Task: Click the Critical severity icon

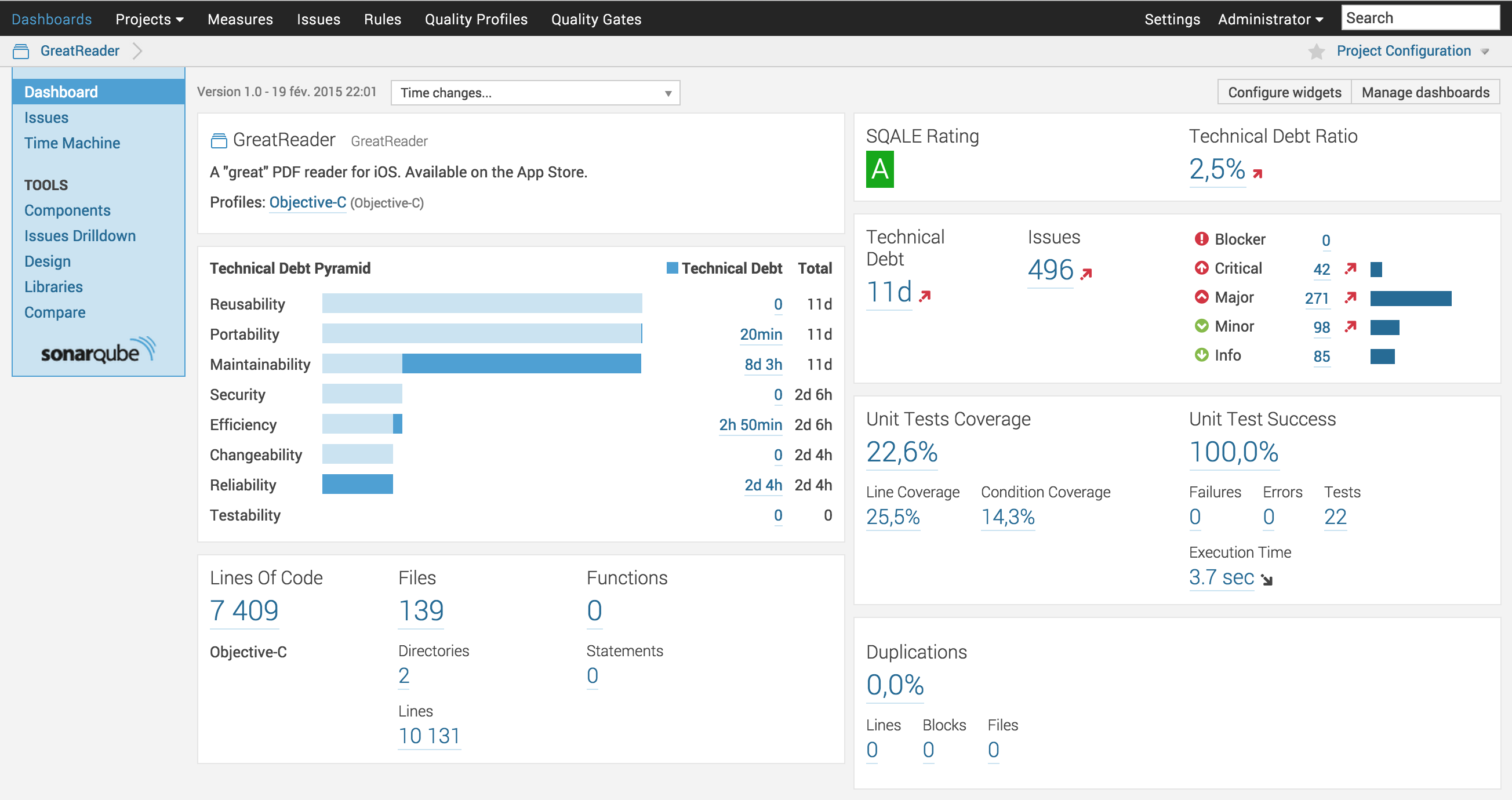Action: pyautogui.click(x=1201, y=268)
